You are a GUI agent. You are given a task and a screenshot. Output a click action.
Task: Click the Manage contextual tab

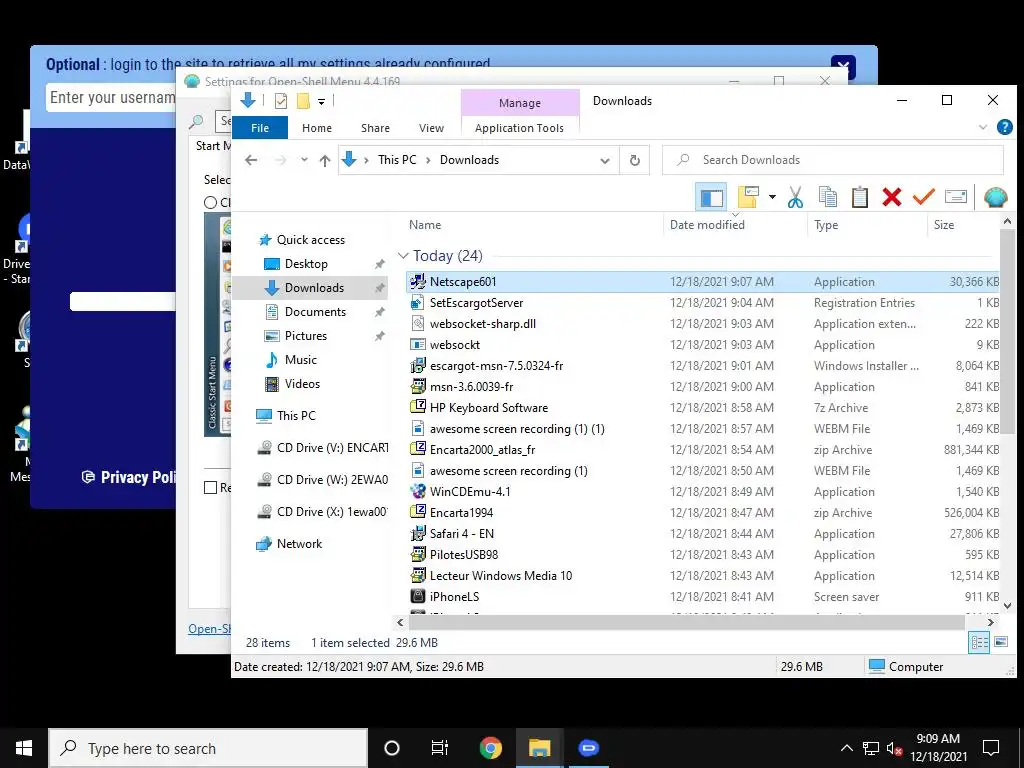pyautogui.click(x=520, y=103)
